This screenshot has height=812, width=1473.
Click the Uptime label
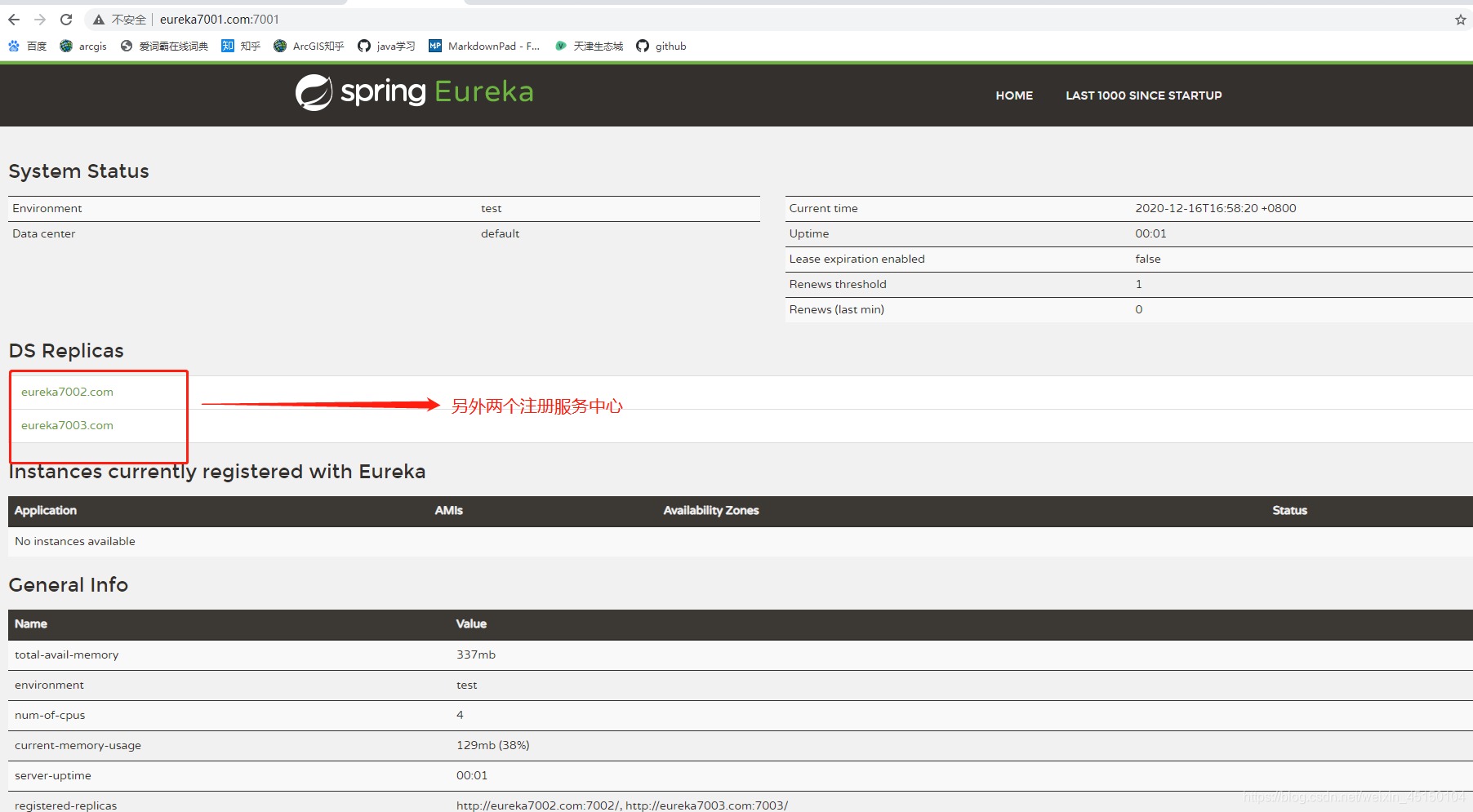809,234
